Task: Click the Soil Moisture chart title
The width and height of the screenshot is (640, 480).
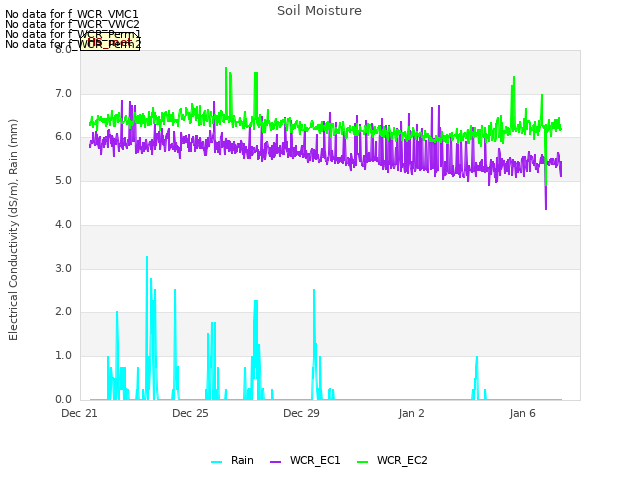Action: pyautogui.click(x=319, y=11)
